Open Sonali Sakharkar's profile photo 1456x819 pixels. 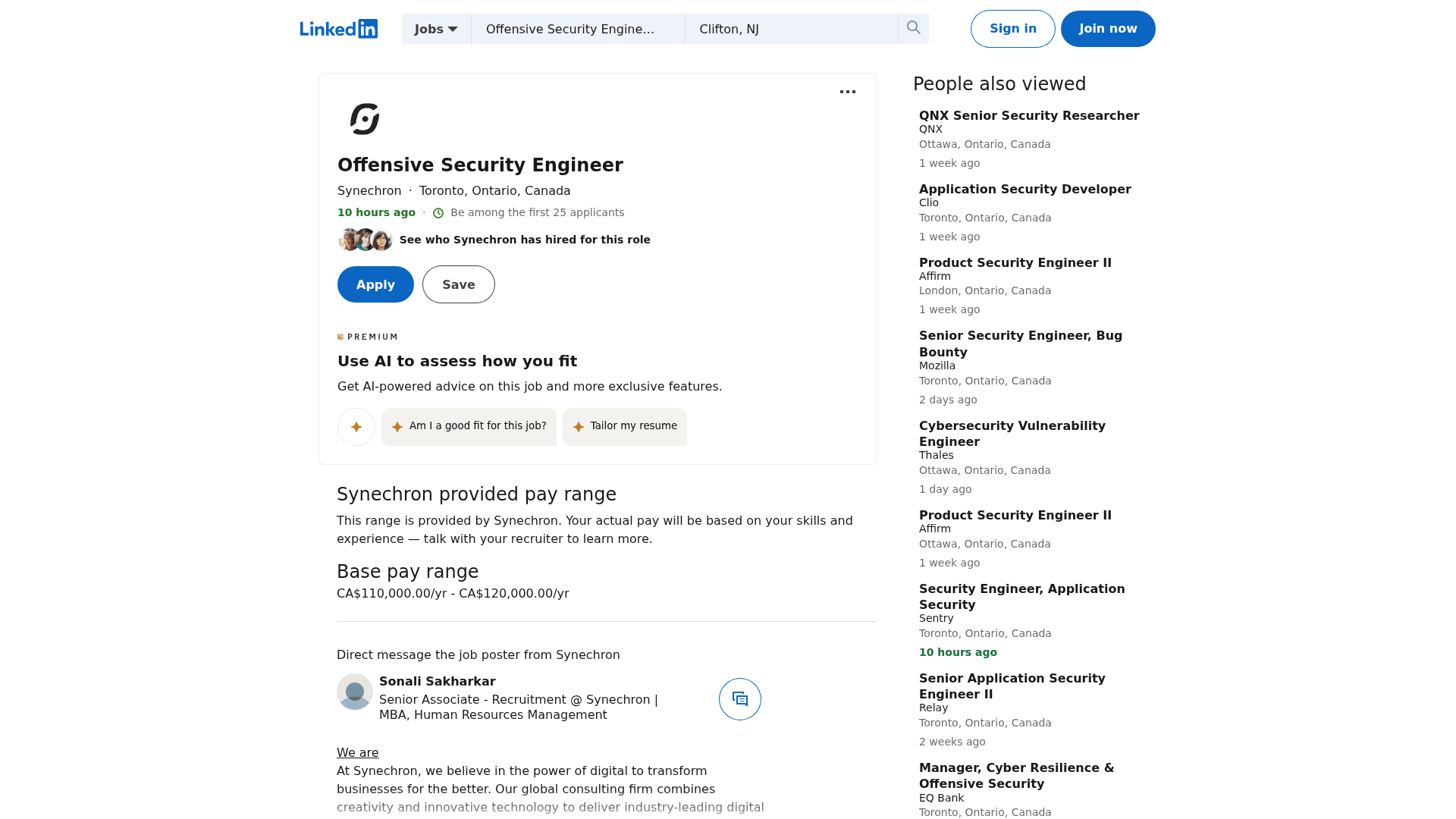[x=355, y=692]
